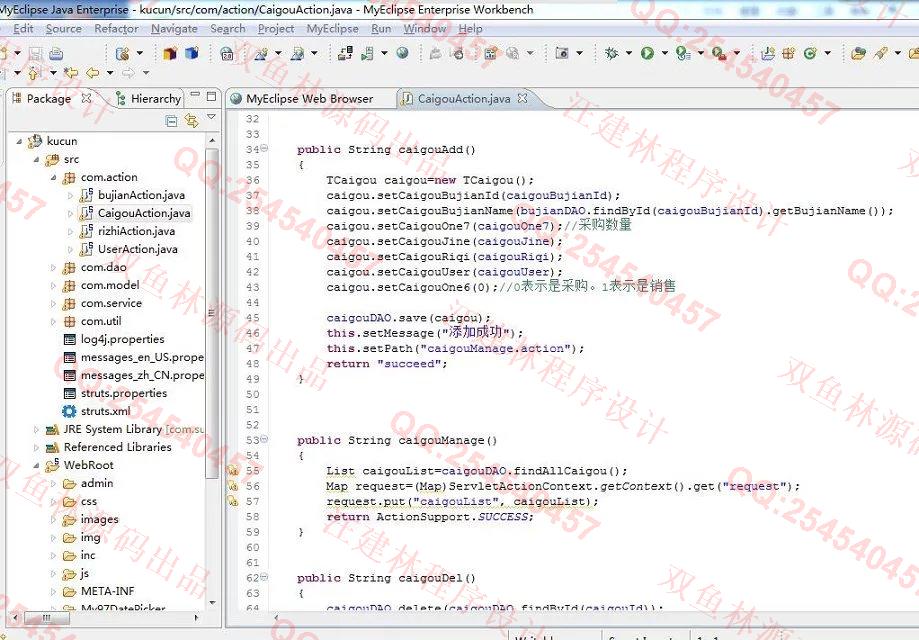This screenshot has height=640, width=919.
Task: Click the camera capture toolbar icon
Action: [x=562, y=53]
